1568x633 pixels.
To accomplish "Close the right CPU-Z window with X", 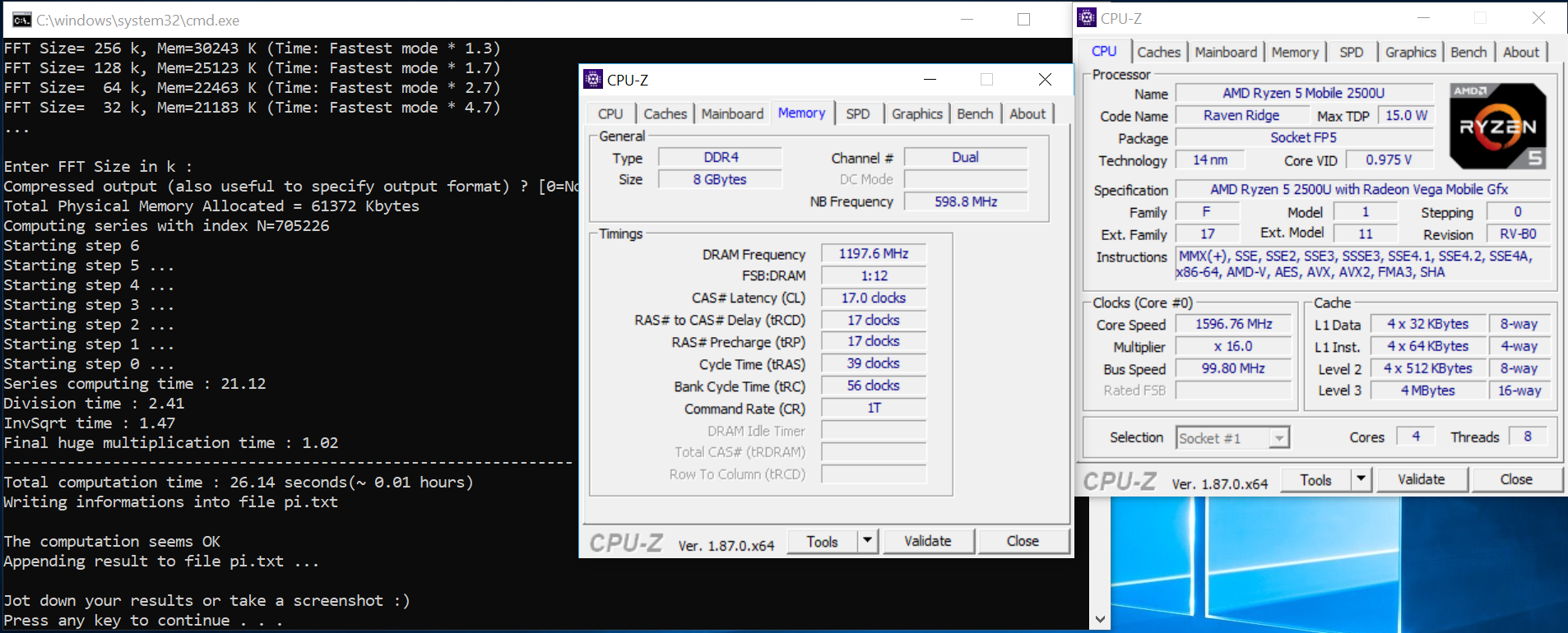I will click(x=1538, y=17).
